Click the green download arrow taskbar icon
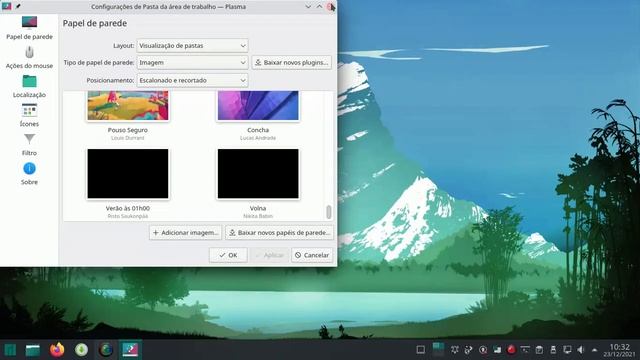640x360 pixels. 81,350
